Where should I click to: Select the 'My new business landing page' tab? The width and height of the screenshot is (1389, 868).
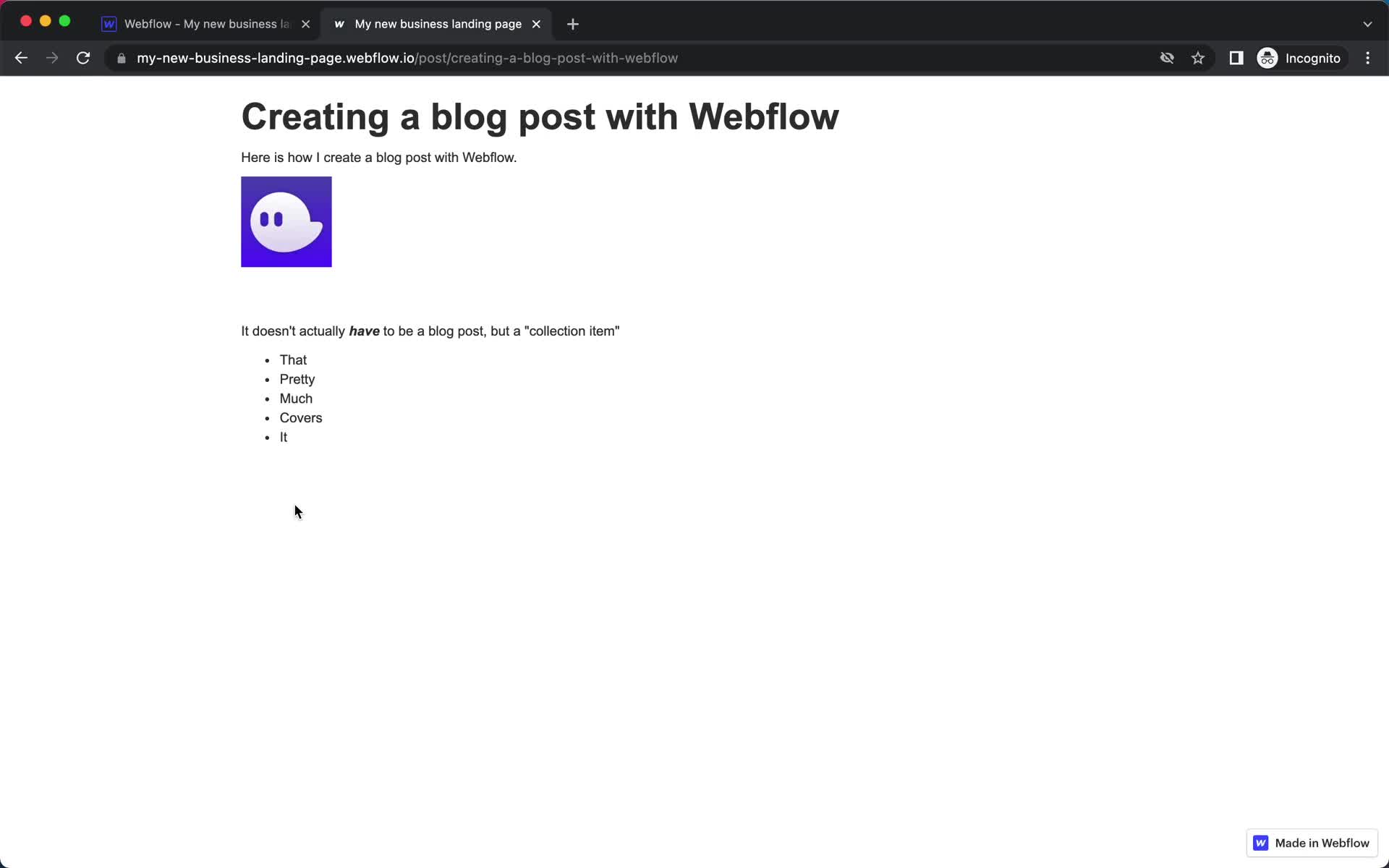click(x=438, y=22)
